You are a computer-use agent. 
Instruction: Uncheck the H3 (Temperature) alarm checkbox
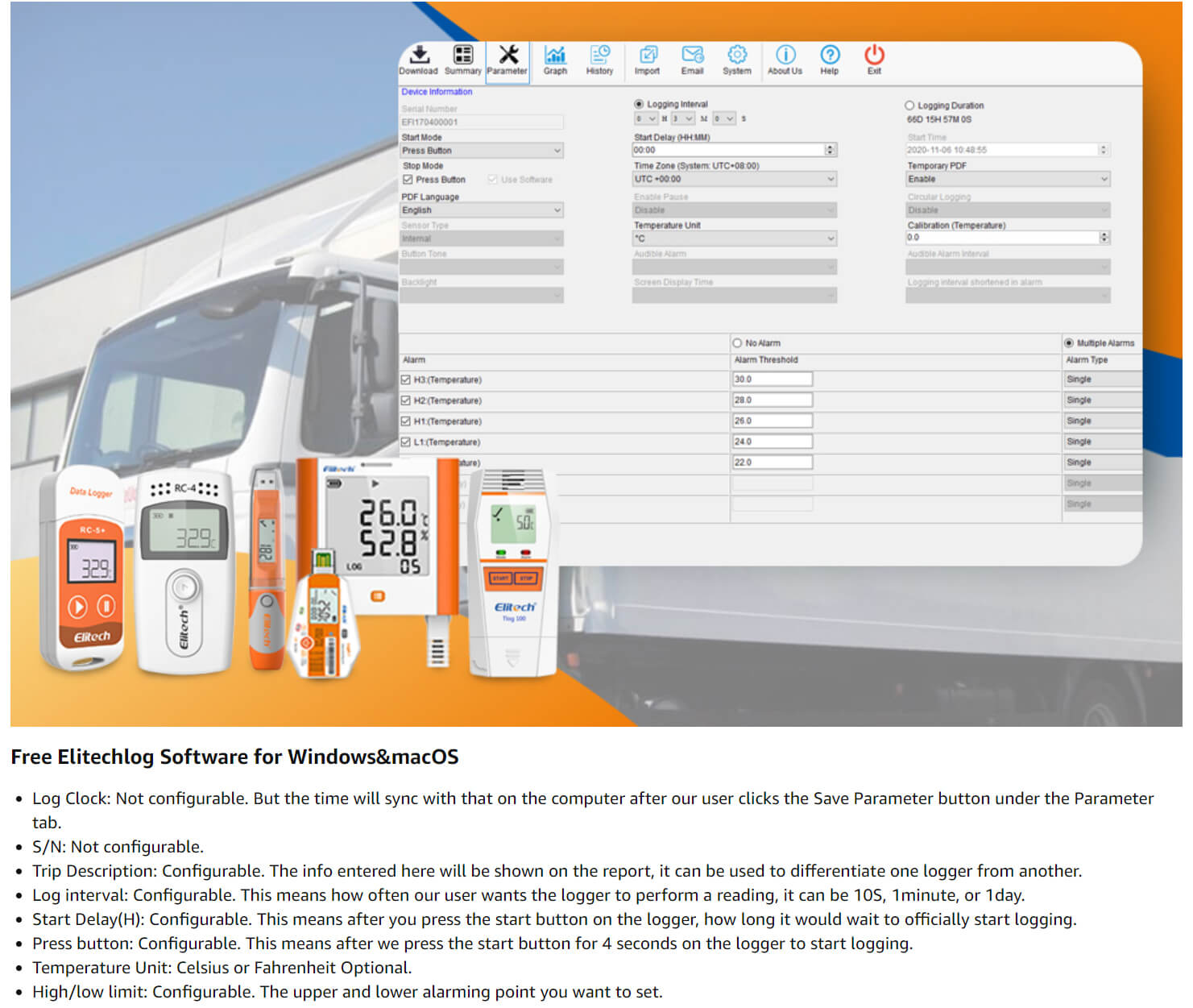[x=407, y=380]
